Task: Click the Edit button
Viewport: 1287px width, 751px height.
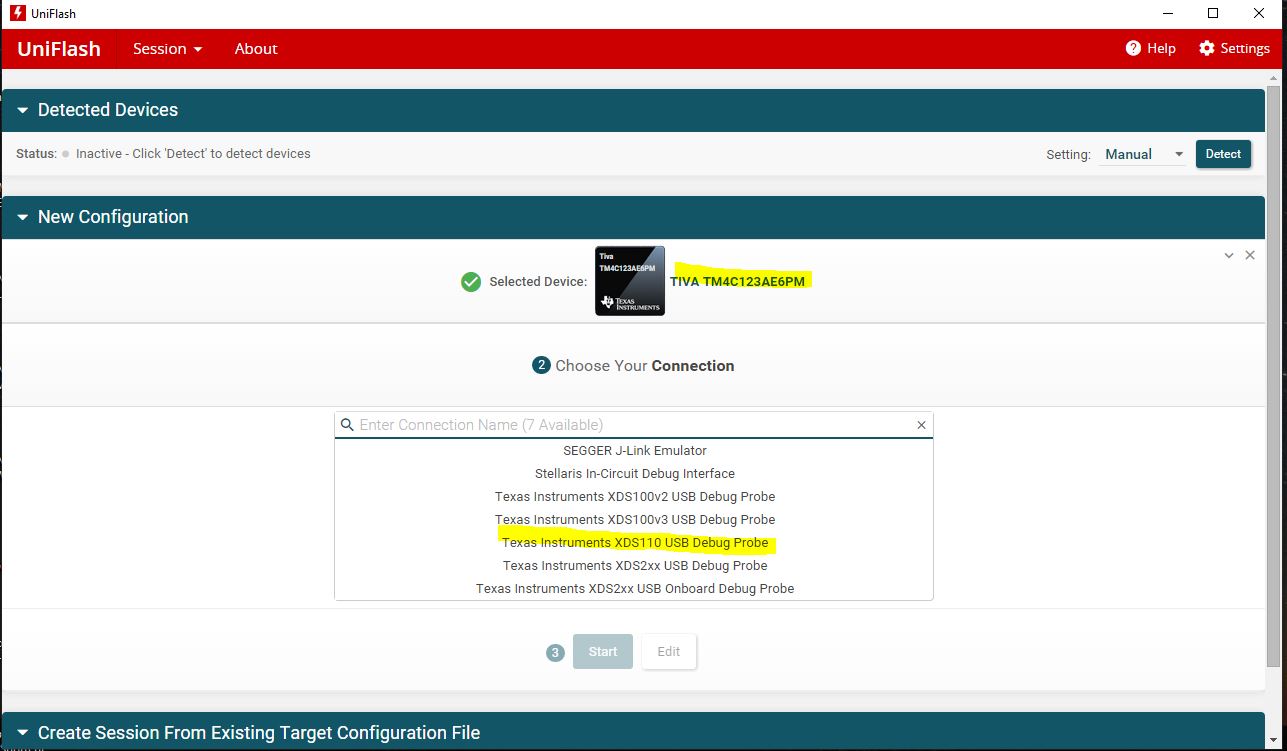Action: (669, 652)
